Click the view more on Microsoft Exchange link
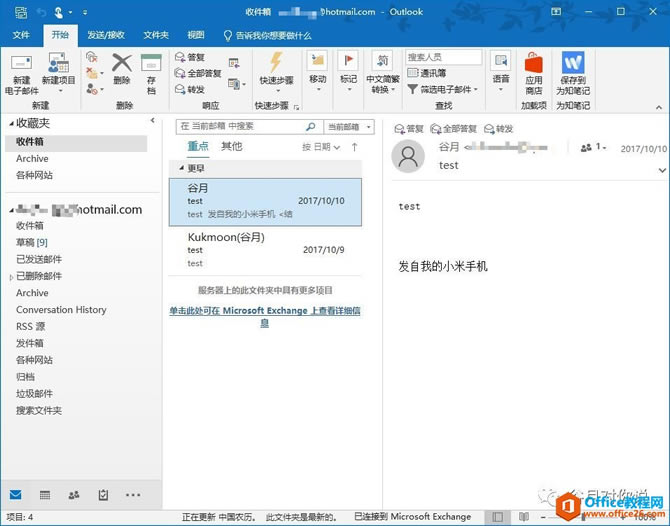The height and width of the screenshot is (526, 670). point(265,316)
